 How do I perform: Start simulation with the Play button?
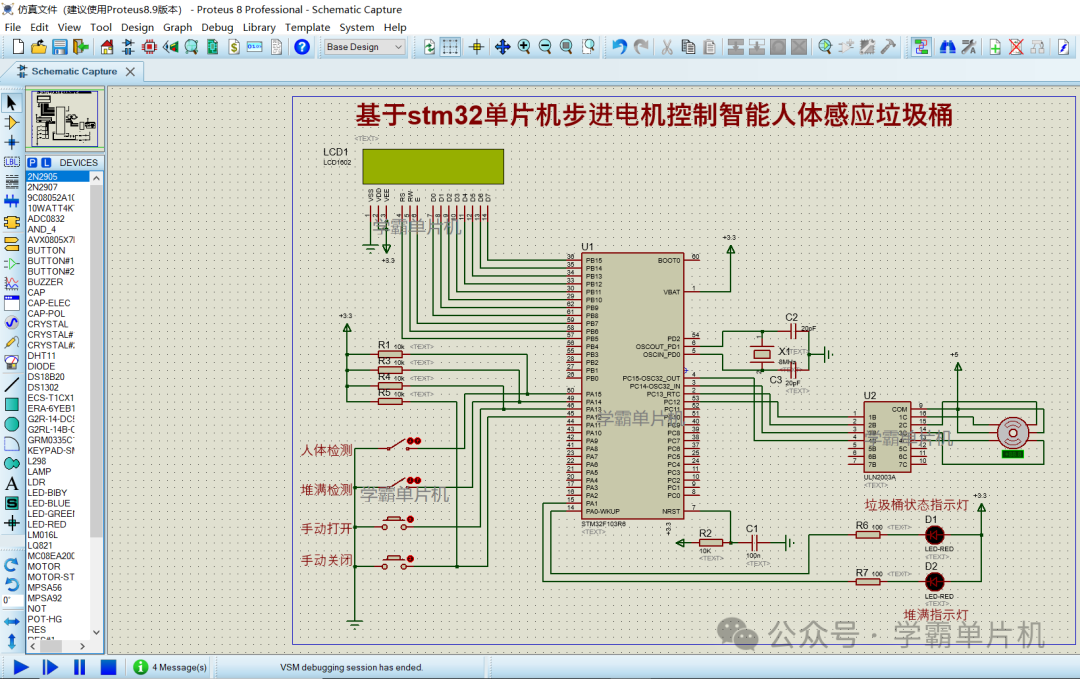(21, 667)
